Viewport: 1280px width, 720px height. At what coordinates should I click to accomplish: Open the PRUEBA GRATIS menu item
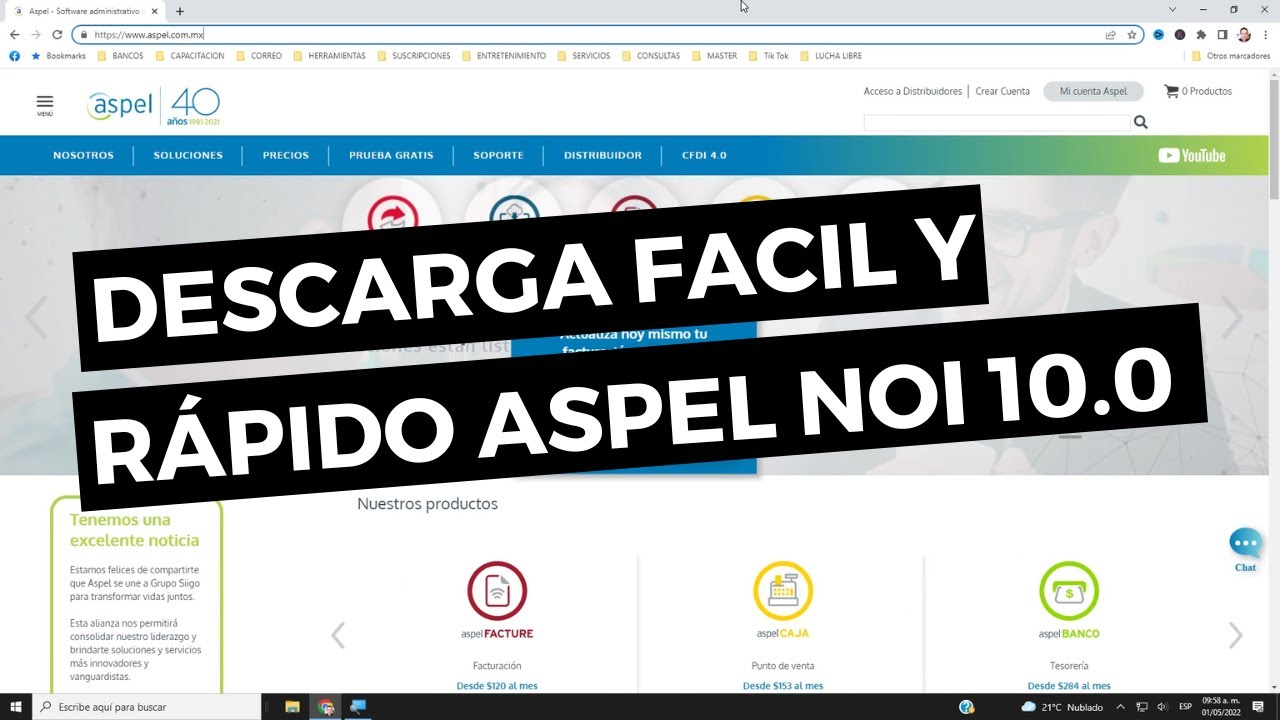[x=391, y=155]
